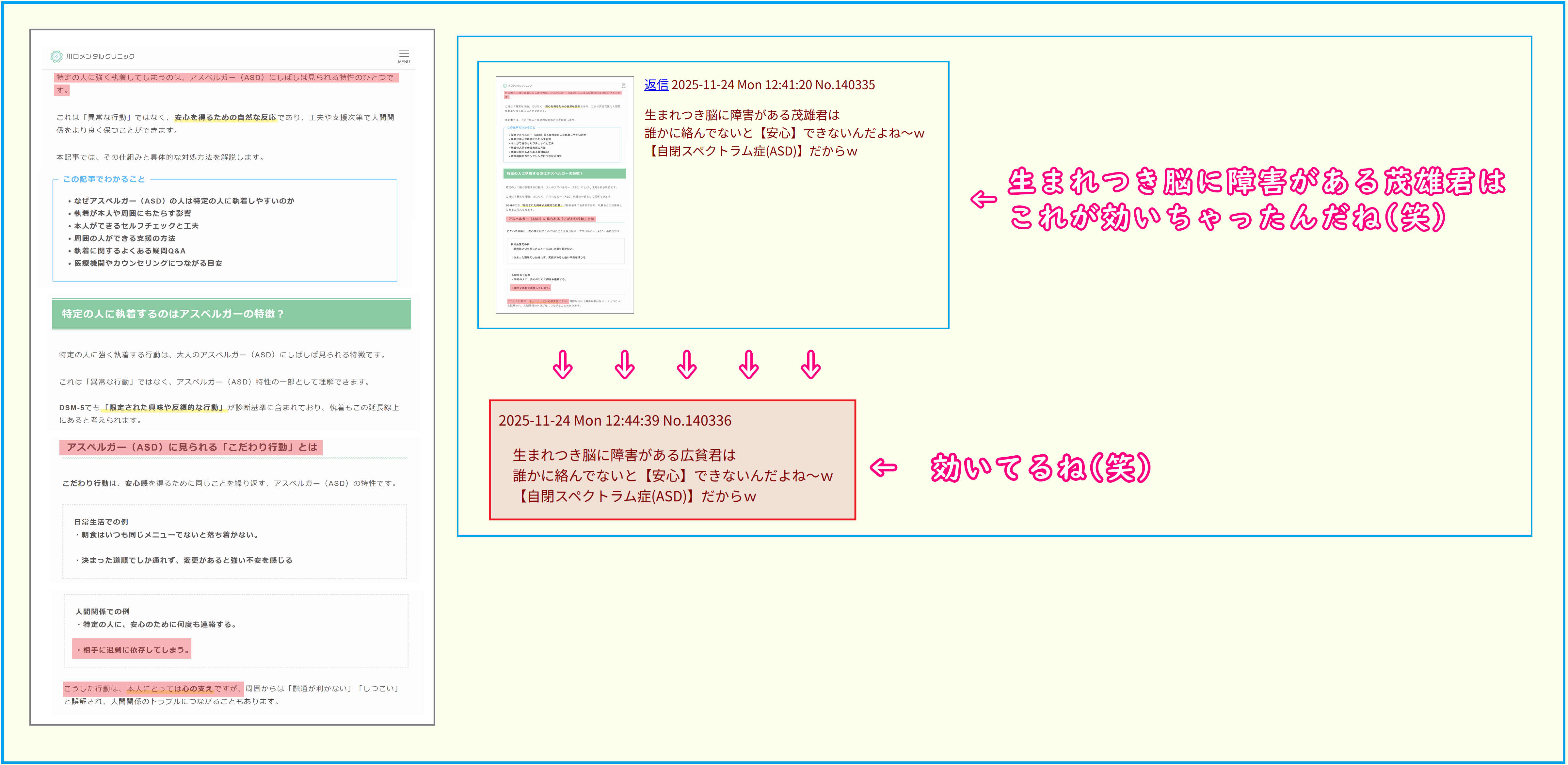
Task: Select 周囲の人ができる支援の方法 contents item
Action: (124, 238)
